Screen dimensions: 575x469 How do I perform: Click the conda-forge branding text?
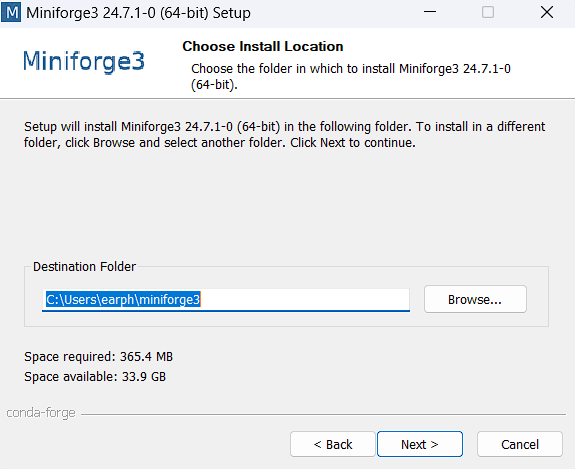[x=41, y=413]
